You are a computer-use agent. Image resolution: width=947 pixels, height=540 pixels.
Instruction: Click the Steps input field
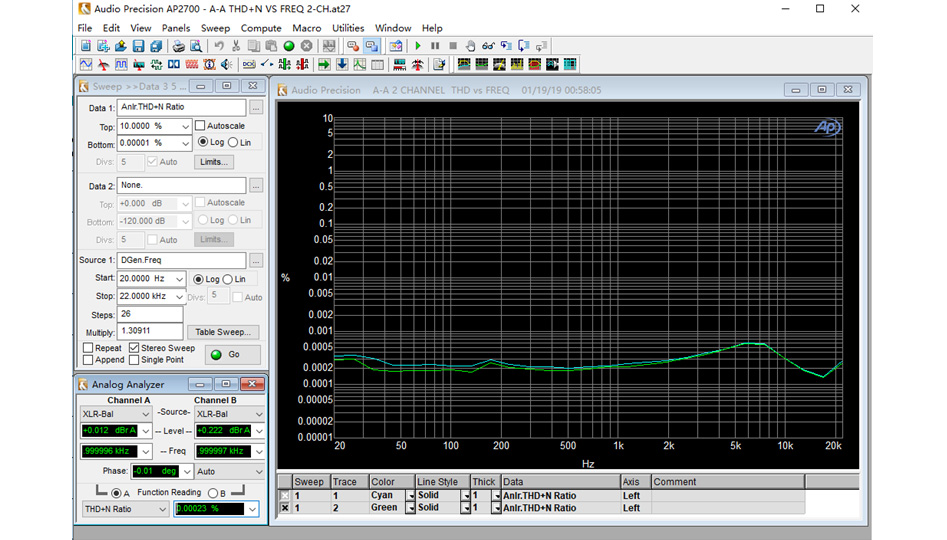click(150, 314)
